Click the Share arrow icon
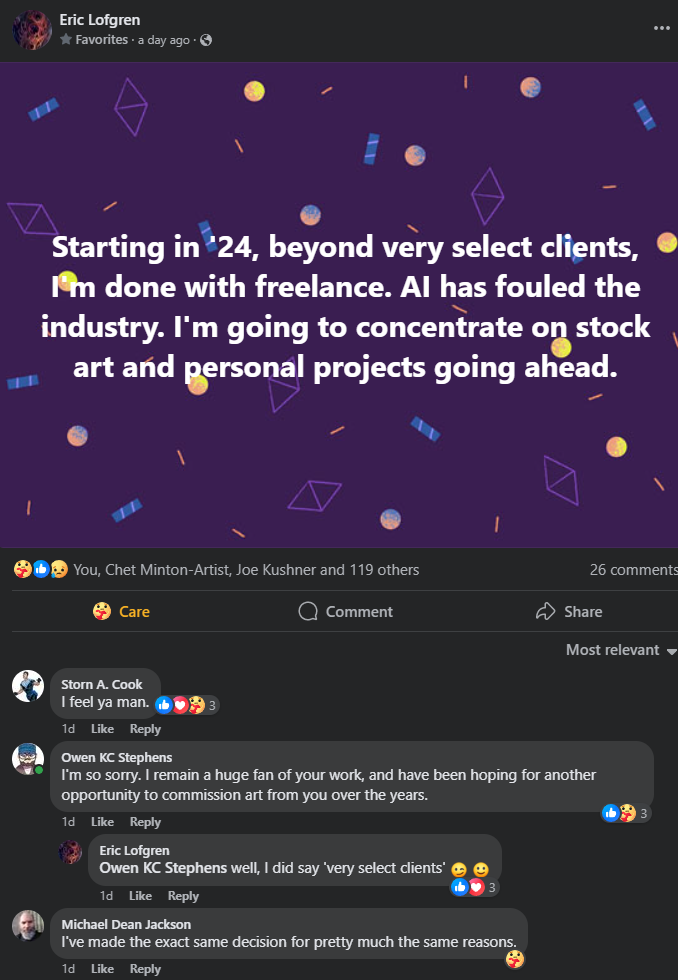The image size is (678, 980). pos(545,611)
